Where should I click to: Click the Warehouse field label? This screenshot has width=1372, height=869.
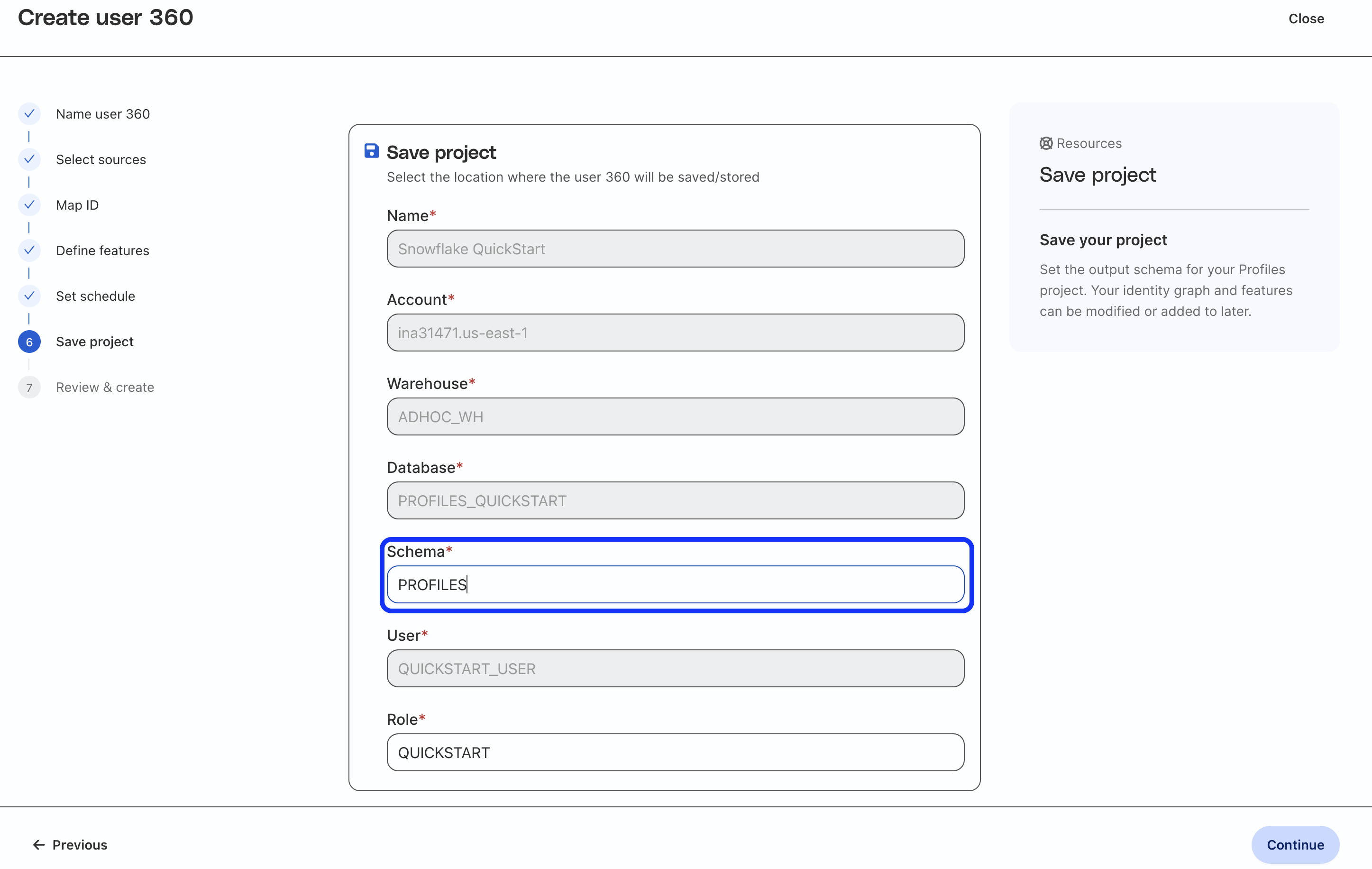click(x=431, y=384)
